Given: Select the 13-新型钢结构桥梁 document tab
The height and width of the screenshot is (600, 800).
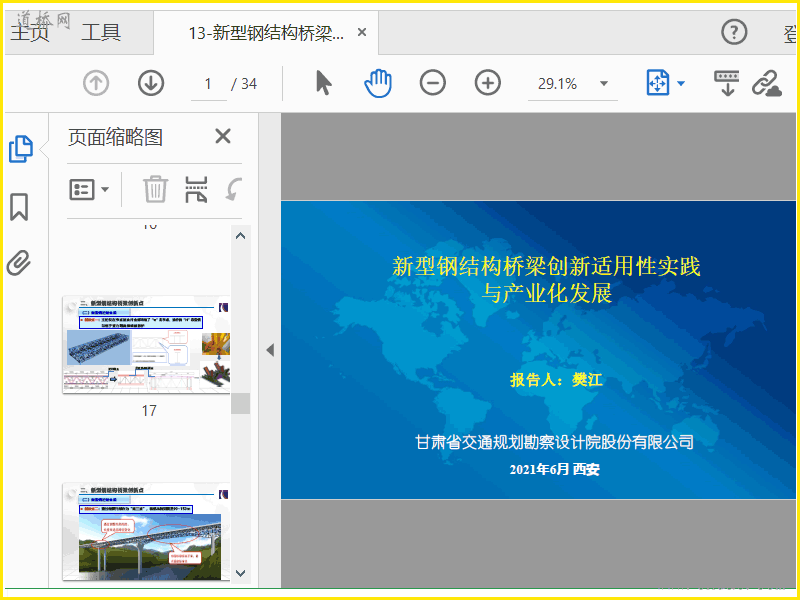Looking at the screenshot, I should [265, 33].
